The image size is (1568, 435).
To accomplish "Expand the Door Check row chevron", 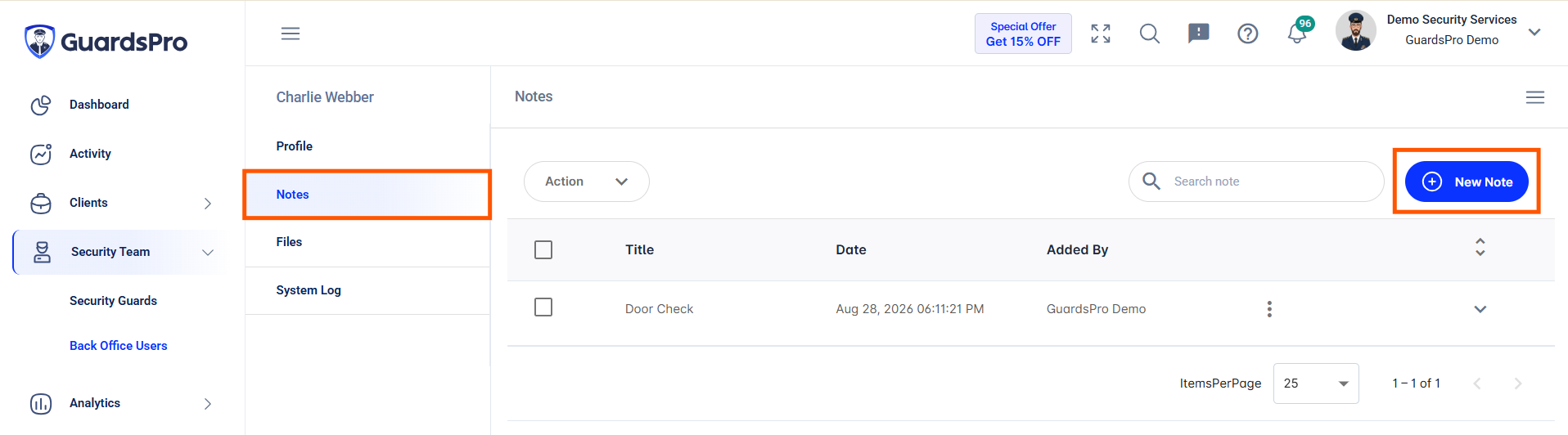I will pyautogui.click(x=1480, y=309).
